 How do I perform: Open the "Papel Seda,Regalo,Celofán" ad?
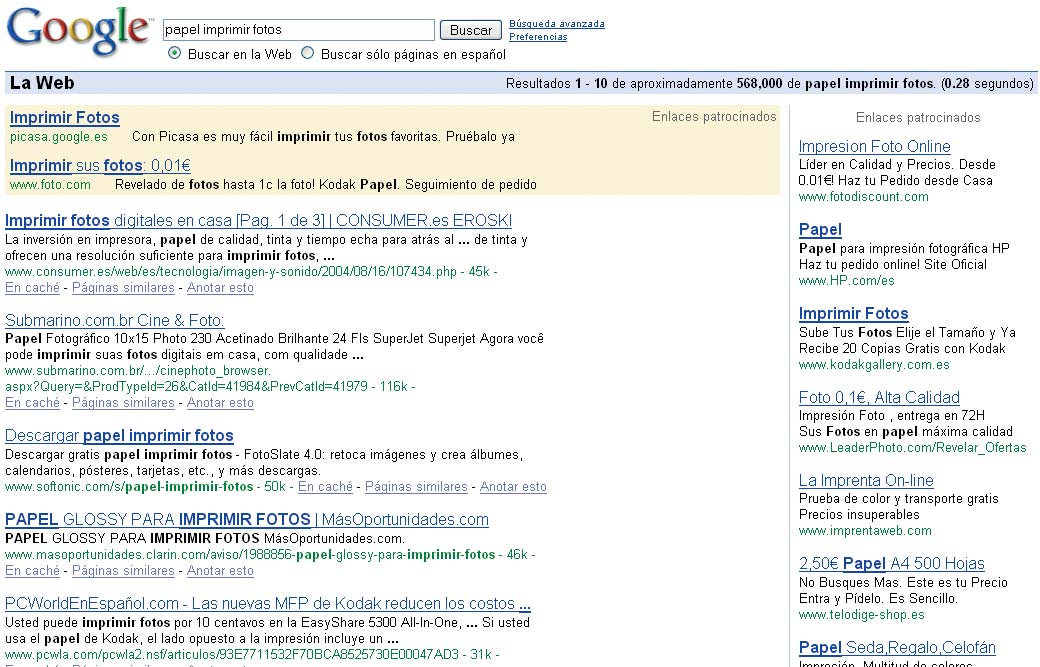click(897, 647)
